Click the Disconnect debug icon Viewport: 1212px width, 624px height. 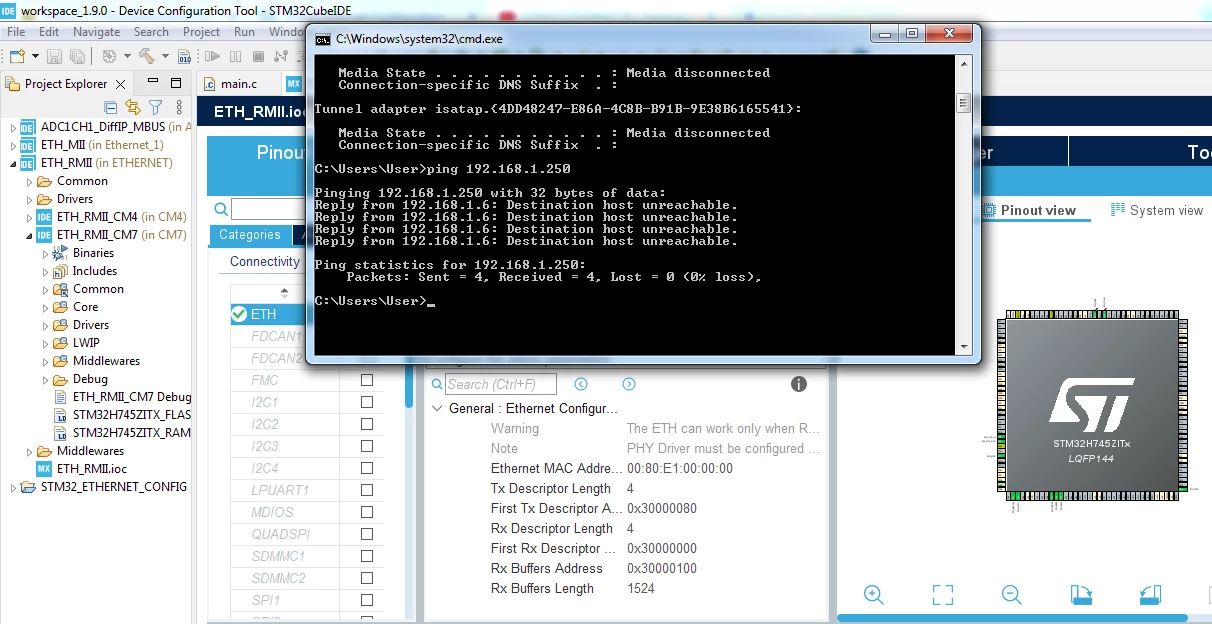coord(281,56)
